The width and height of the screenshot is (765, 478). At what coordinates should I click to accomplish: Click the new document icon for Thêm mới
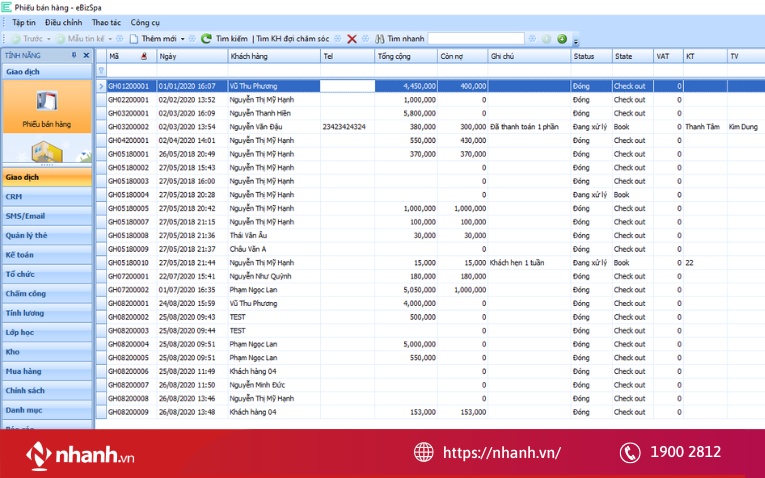point(133,39)
